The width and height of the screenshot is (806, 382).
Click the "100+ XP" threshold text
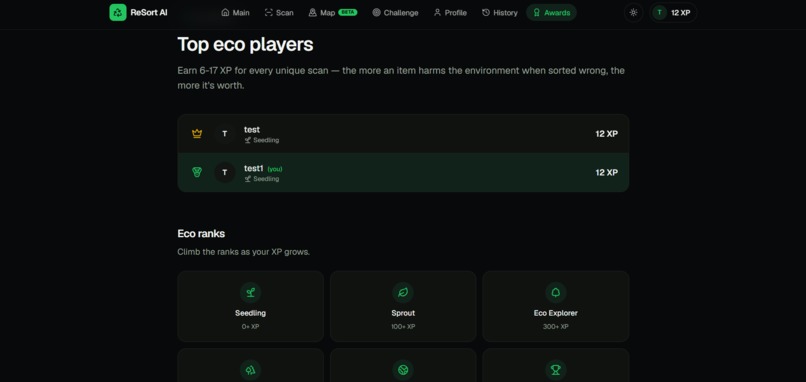pyautogui.click(x=403, y=326)
